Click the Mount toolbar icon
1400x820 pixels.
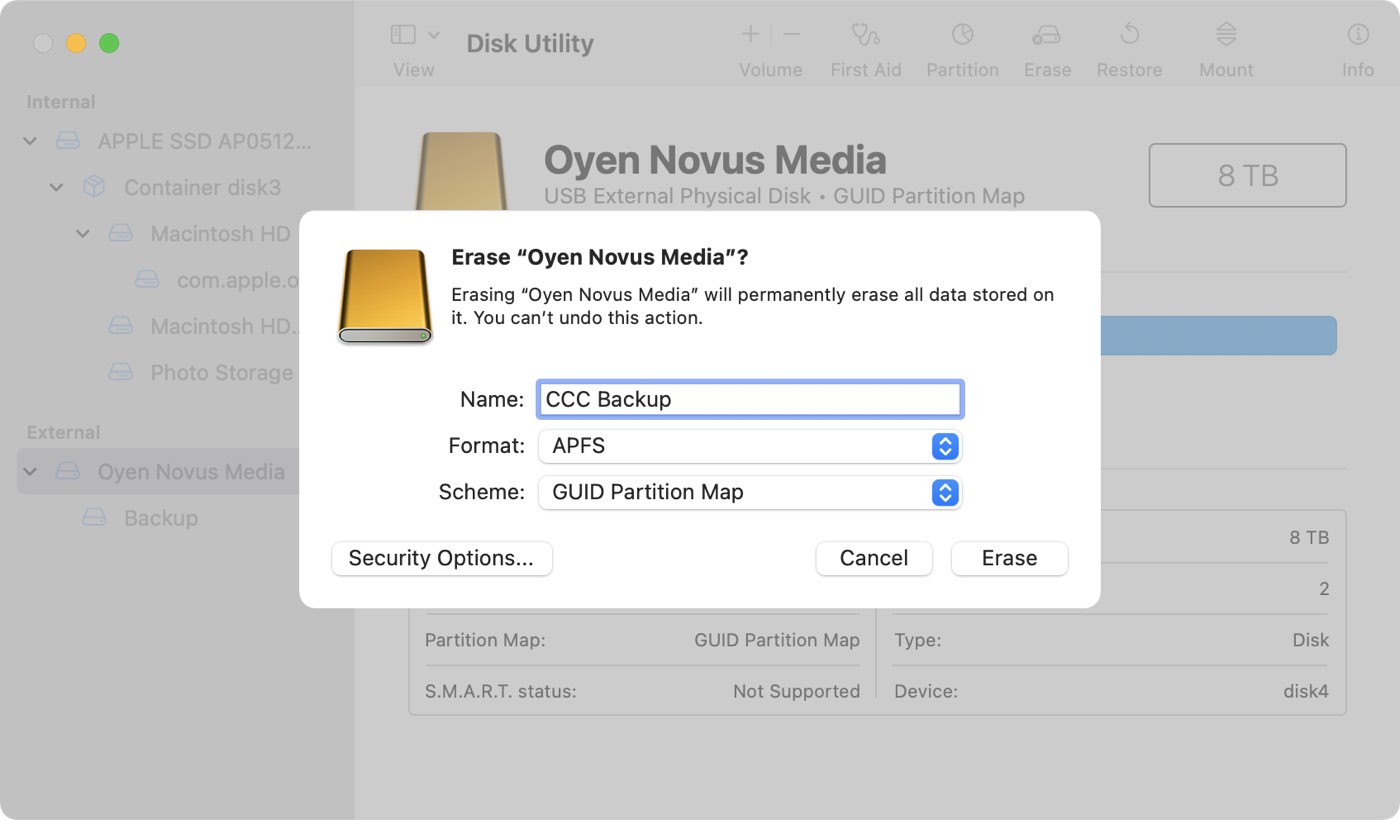[x=1226, y=35]
